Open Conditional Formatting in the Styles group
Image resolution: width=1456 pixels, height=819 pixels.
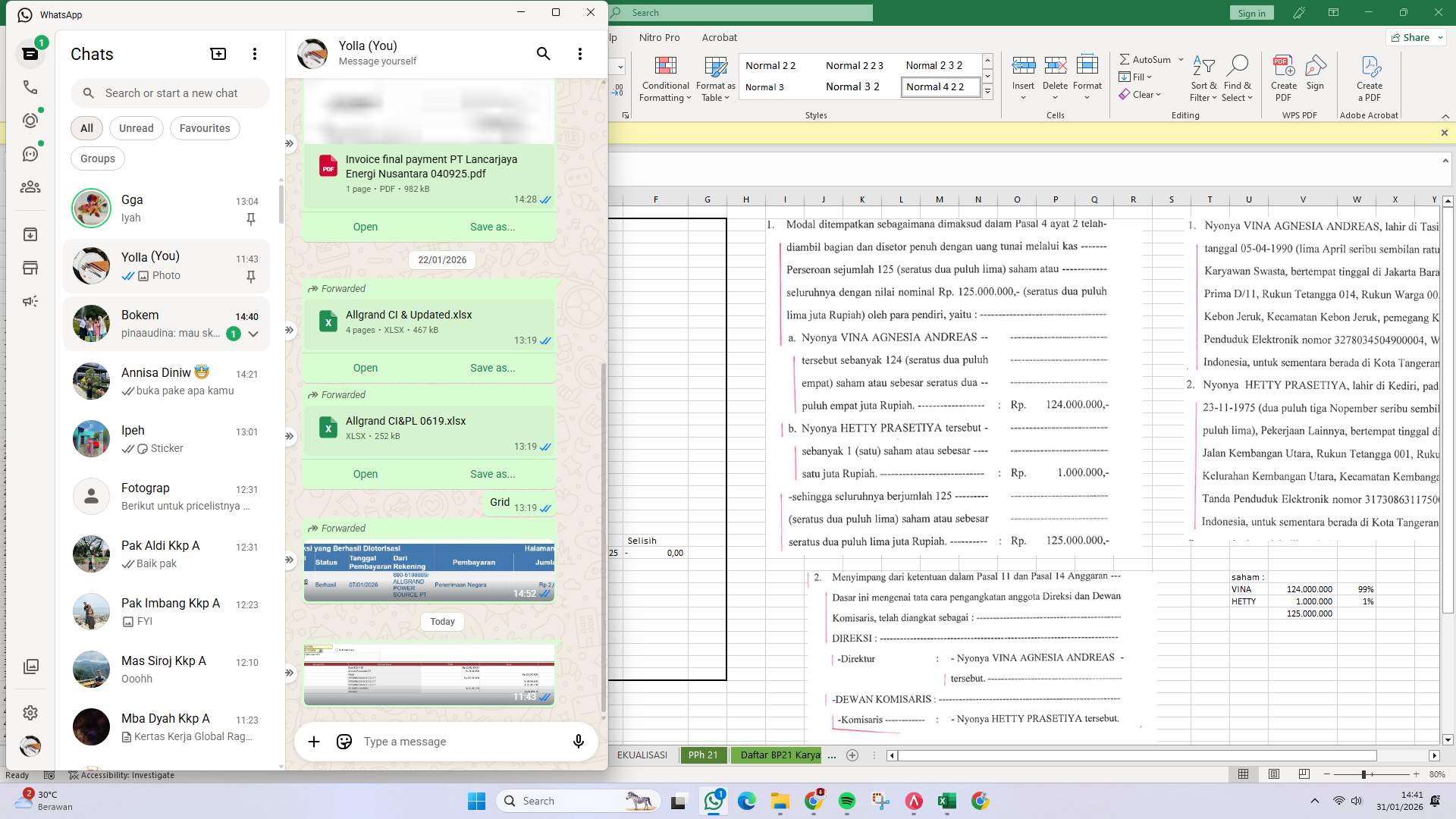(665, 80)
